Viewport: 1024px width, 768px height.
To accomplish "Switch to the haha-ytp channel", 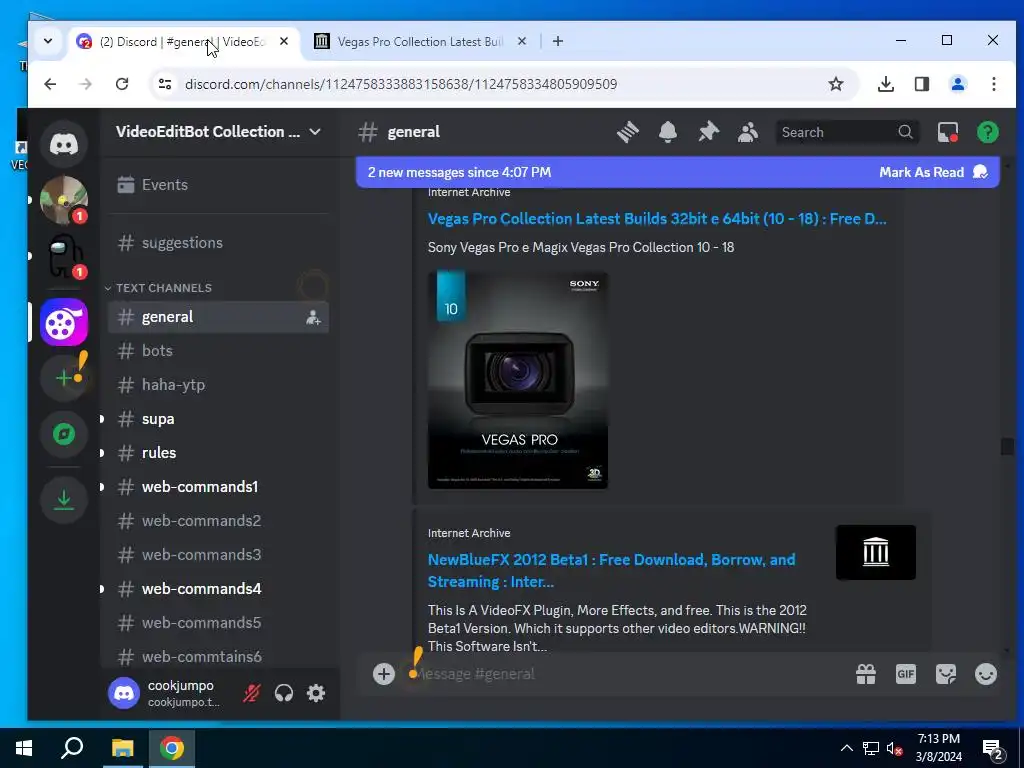I will [218, 385].
